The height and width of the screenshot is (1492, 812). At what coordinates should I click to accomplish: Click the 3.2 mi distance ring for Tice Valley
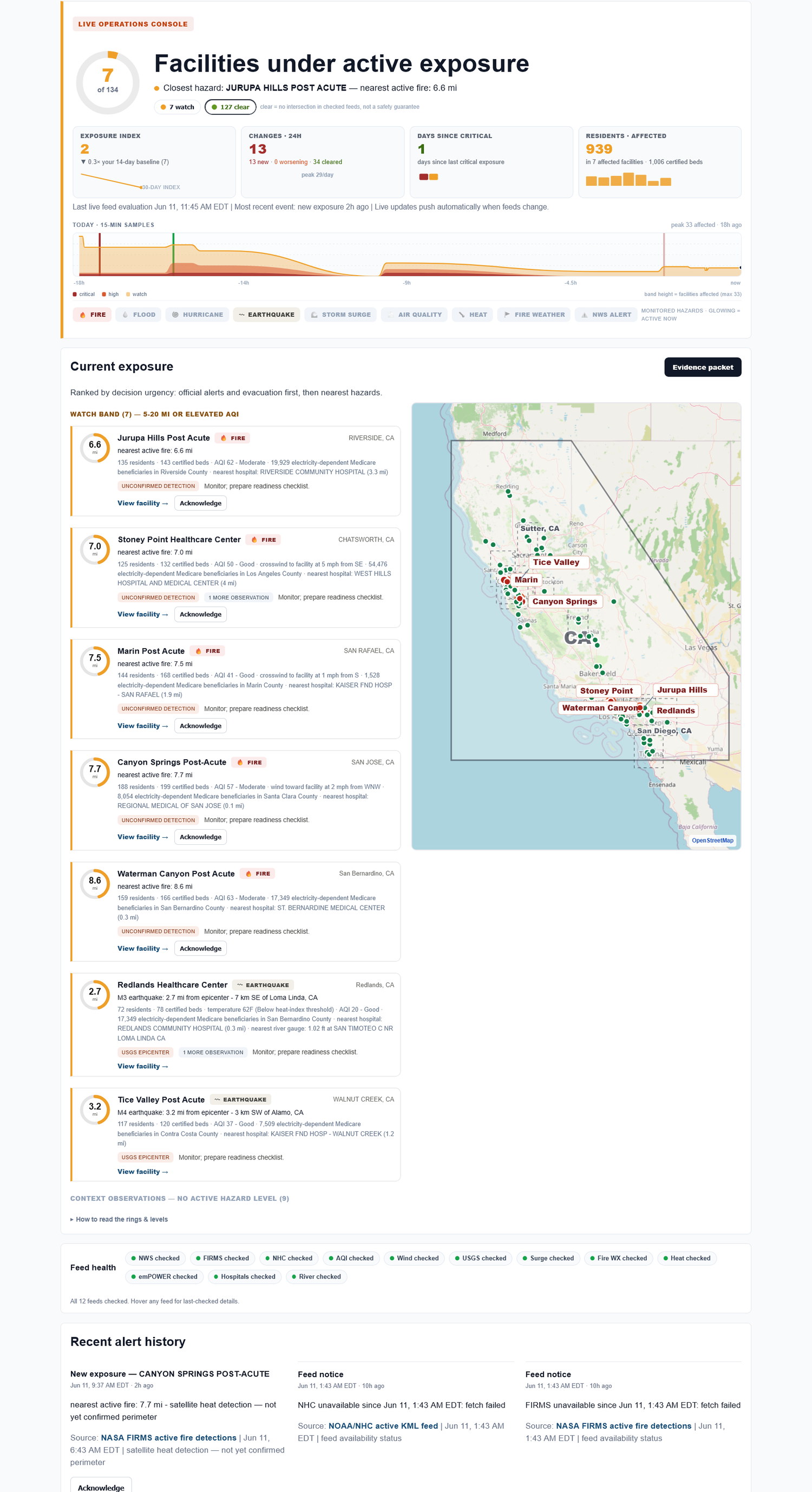95,1109
